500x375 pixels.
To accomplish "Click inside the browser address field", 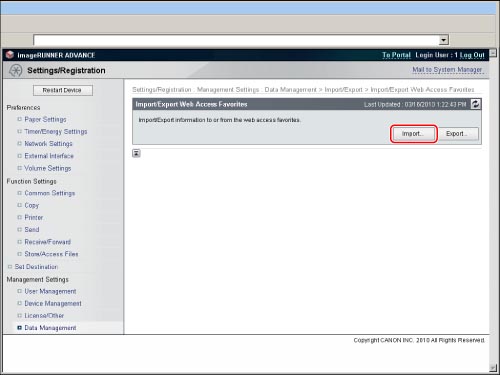I will coord(236,40).
